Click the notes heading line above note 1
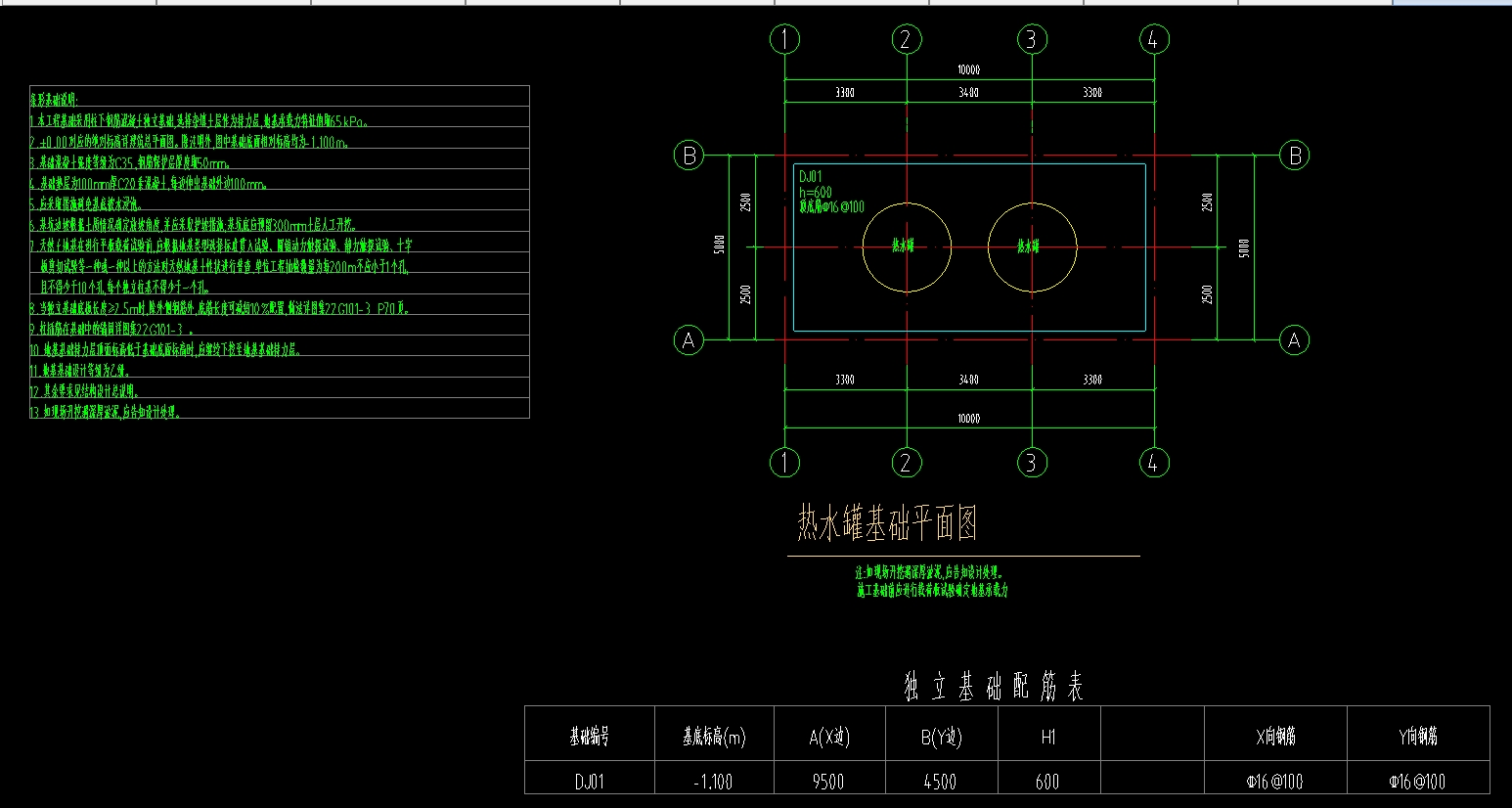 point(55,100)
